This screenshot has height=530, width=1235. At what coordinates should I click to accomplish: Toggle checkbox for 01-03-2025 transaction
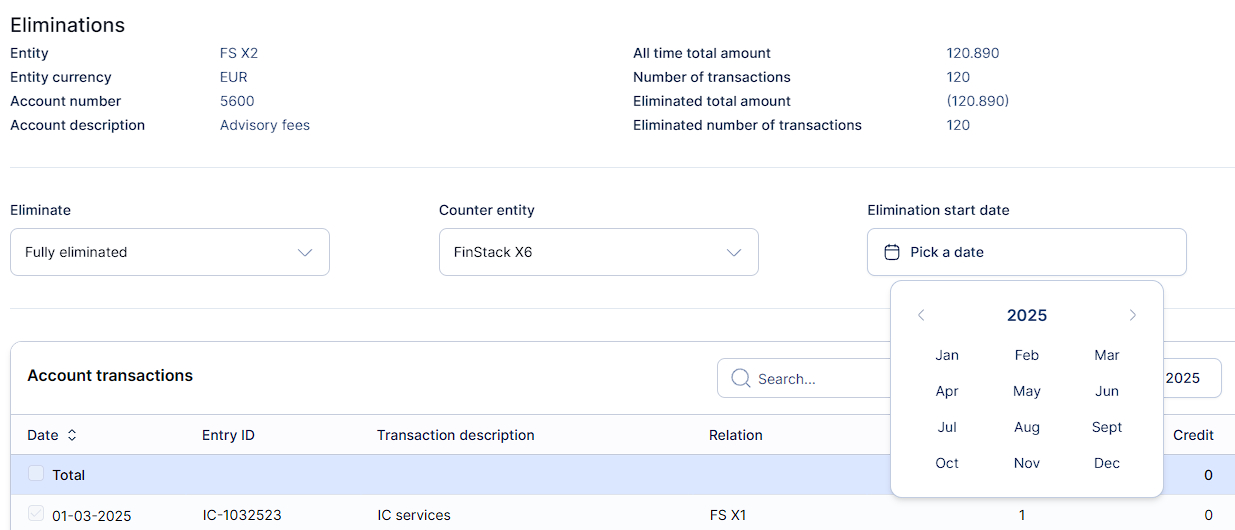36,514
